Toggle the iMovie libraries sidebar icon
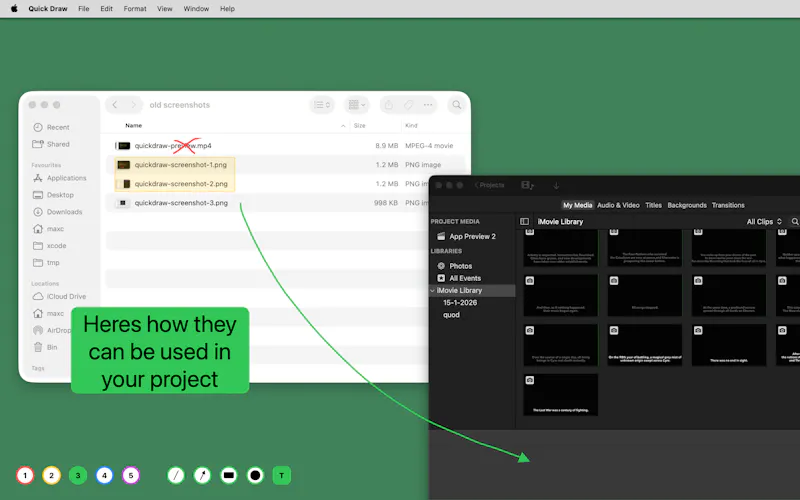800x500 pixels. (524, 221)
